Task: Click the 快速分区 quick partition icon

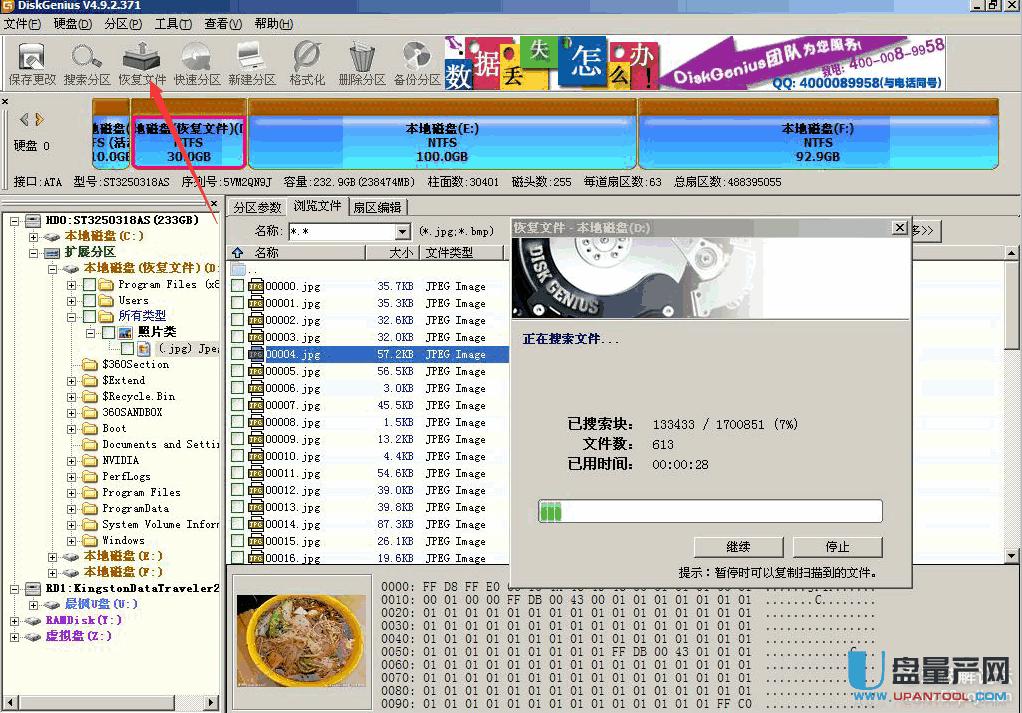Action: pos(197,63)
